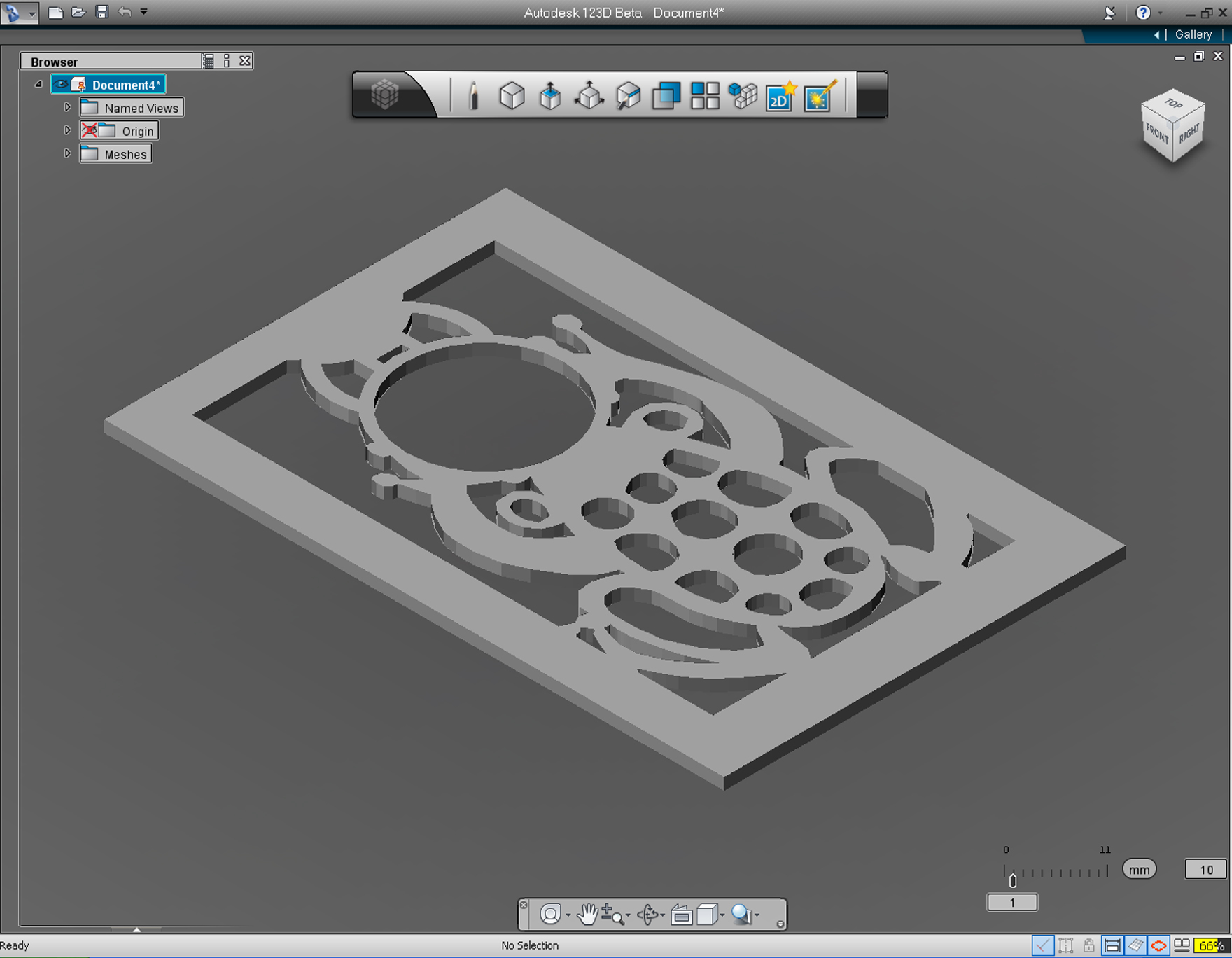Image resolution: width=1232 pixels, height=958 pixels.
Task: Show the hidden Origin folder
Action: point(90,131)
